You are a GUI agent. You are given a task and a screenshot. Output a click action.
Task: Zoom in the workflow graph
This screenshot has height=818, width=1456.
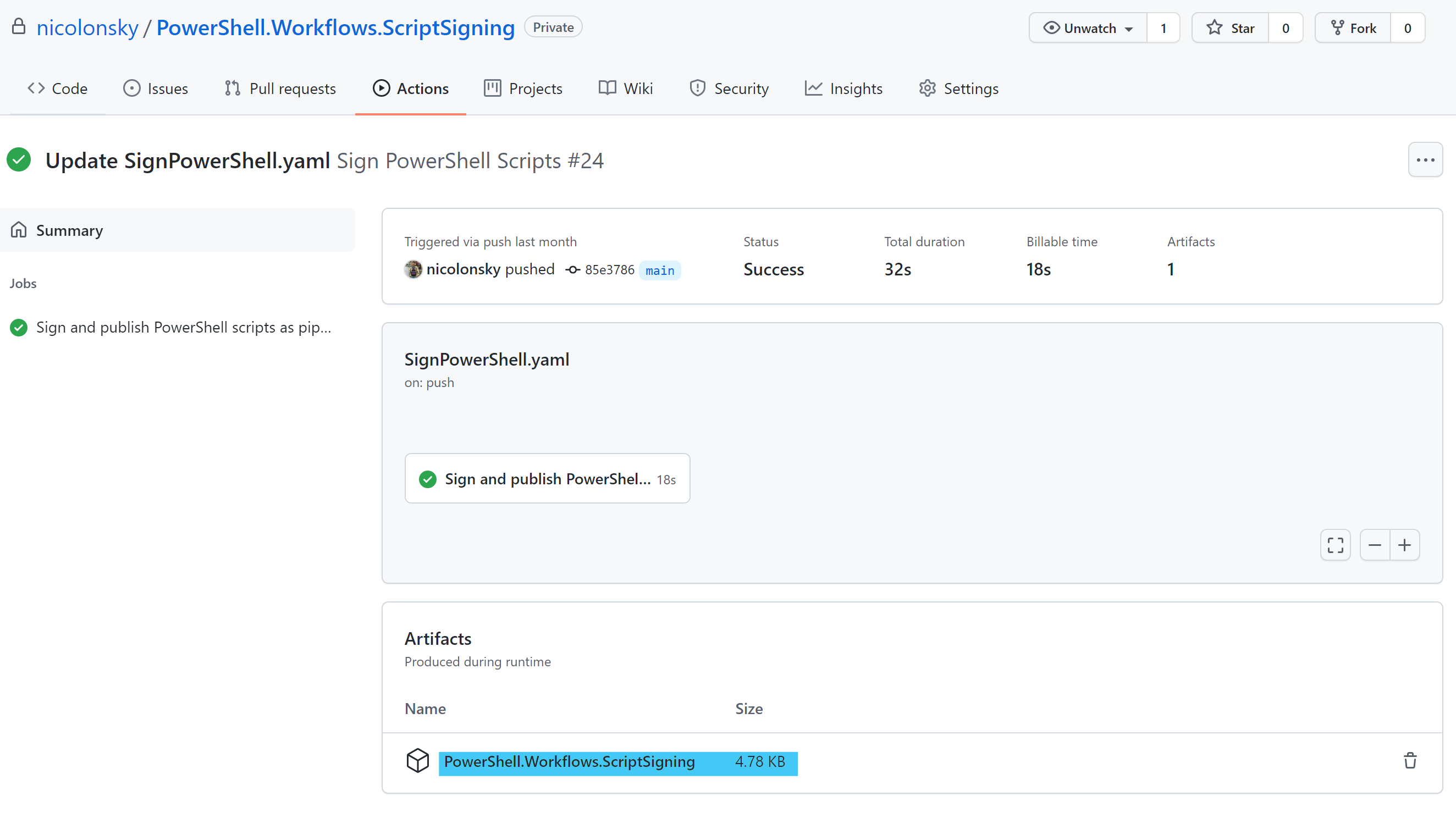tap(1404, 545)
